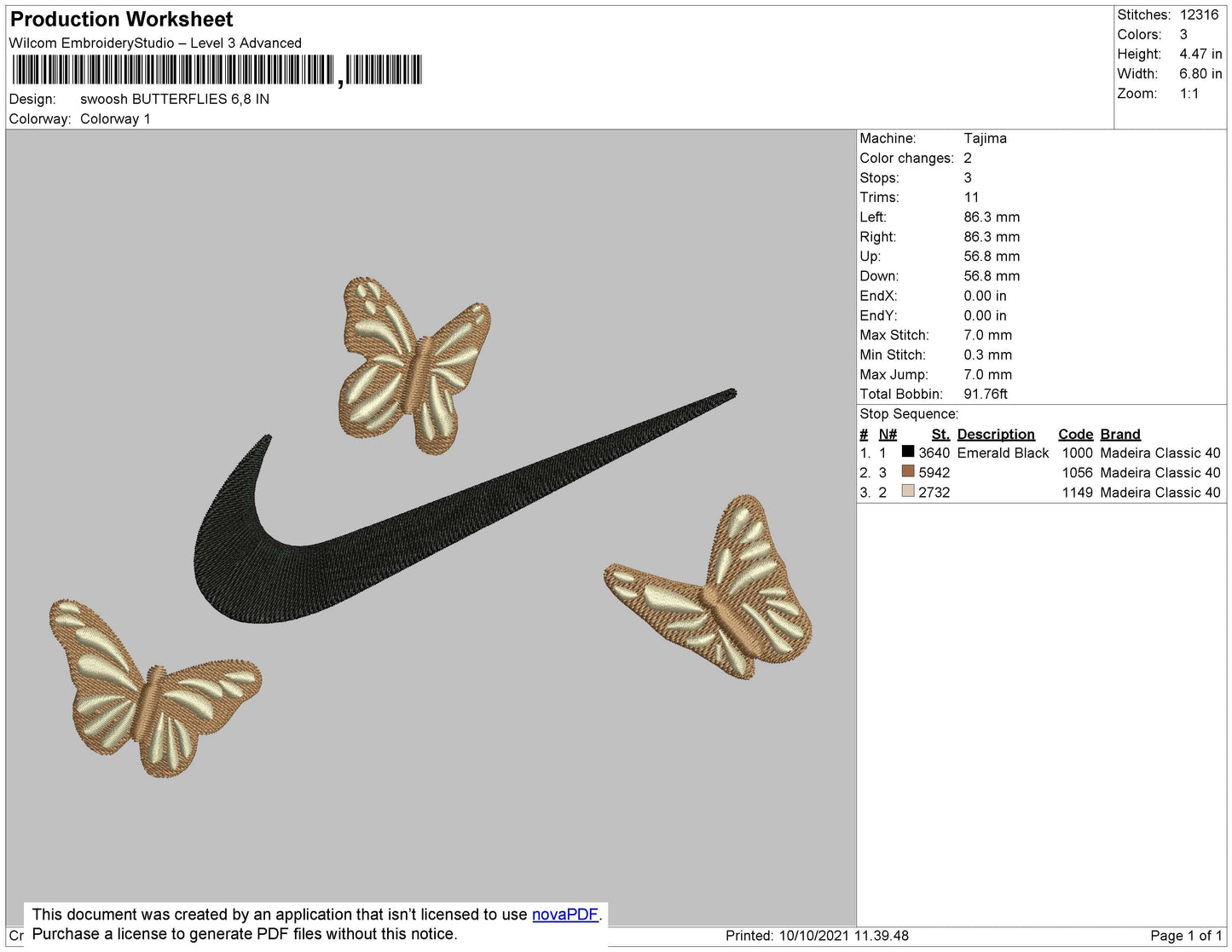Viewport: 1232px width, 952px height.
Task: Click stitch count 5942 in stop sequence
Action: 934,472
